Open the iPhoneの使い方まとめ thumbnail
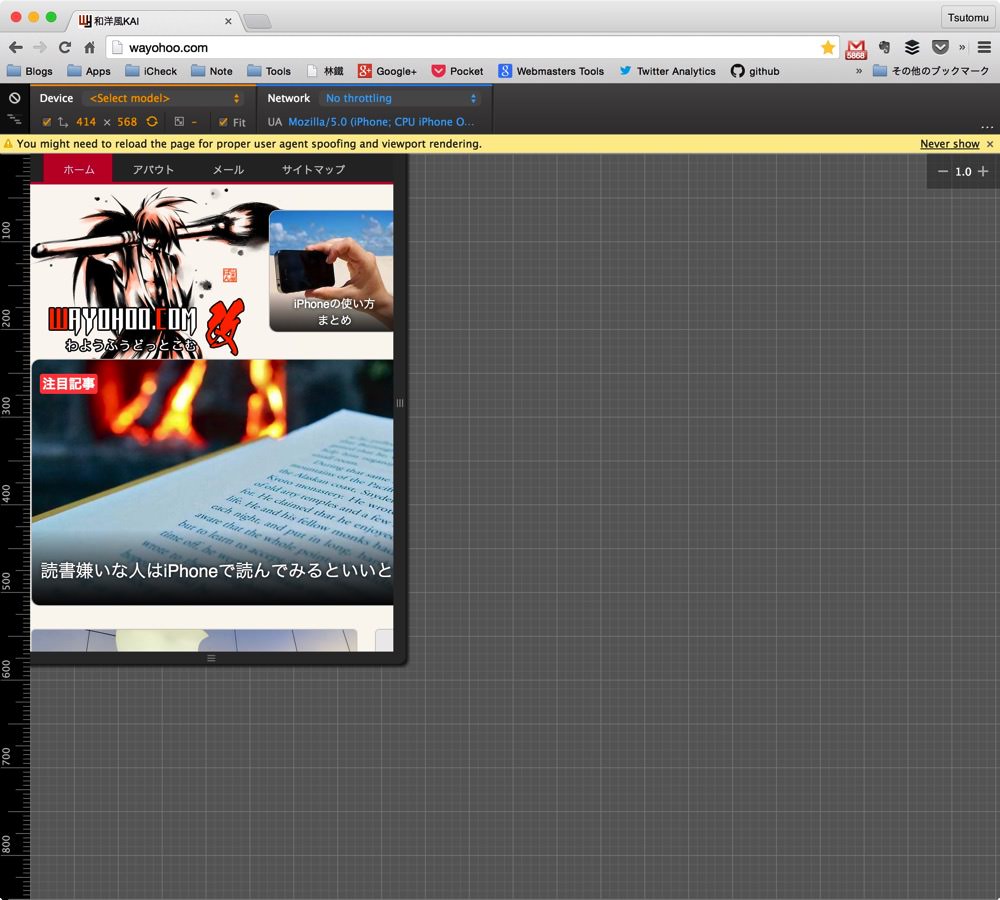 point(331,270)
